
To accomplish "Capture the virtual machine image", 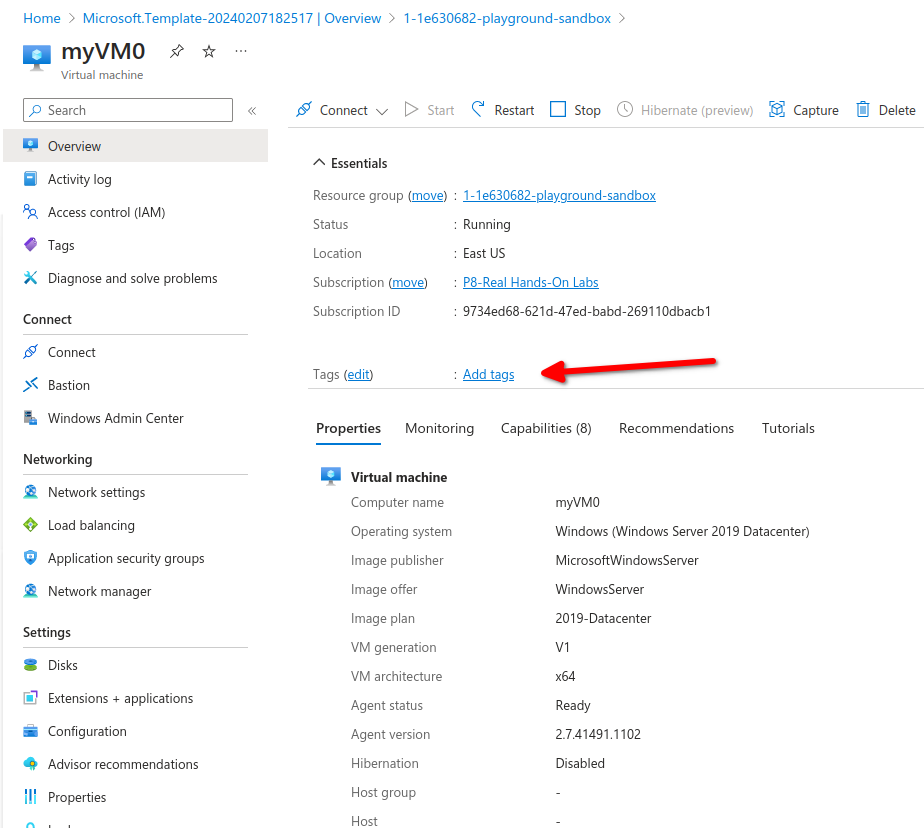I will [803, 110].
